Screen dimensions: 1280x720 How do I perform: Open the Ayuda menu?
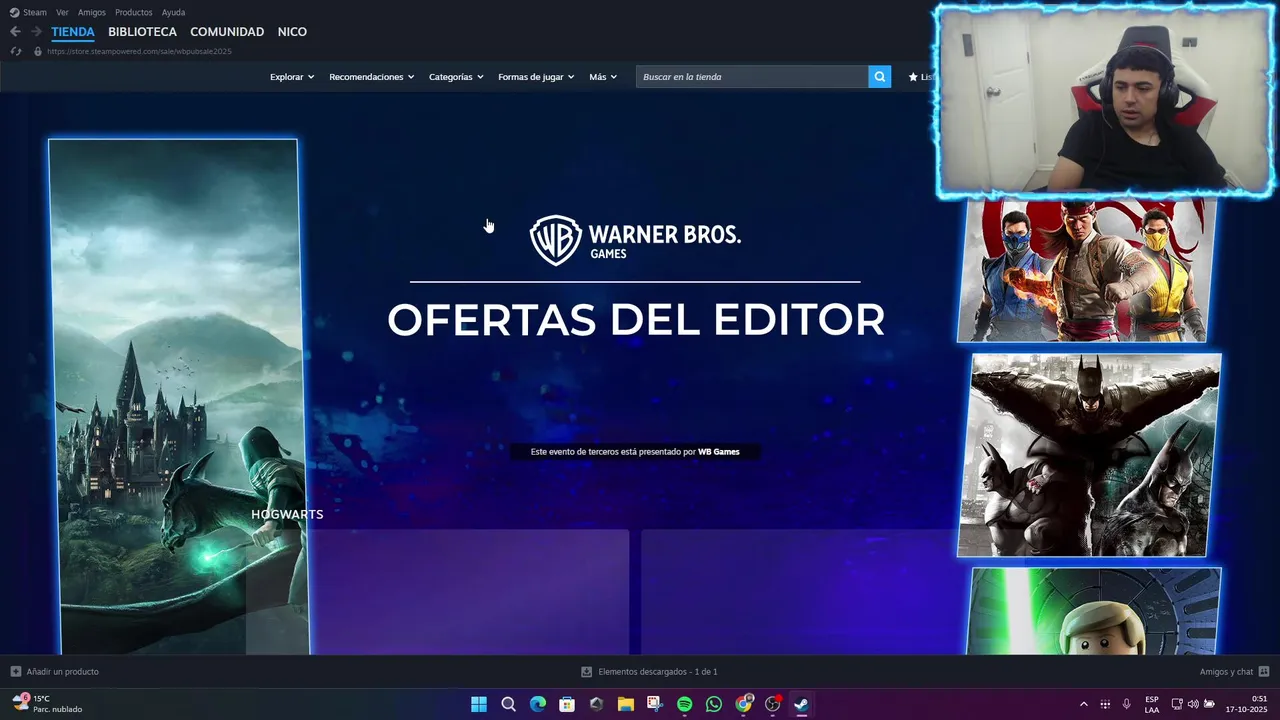[x=173, y=12]
